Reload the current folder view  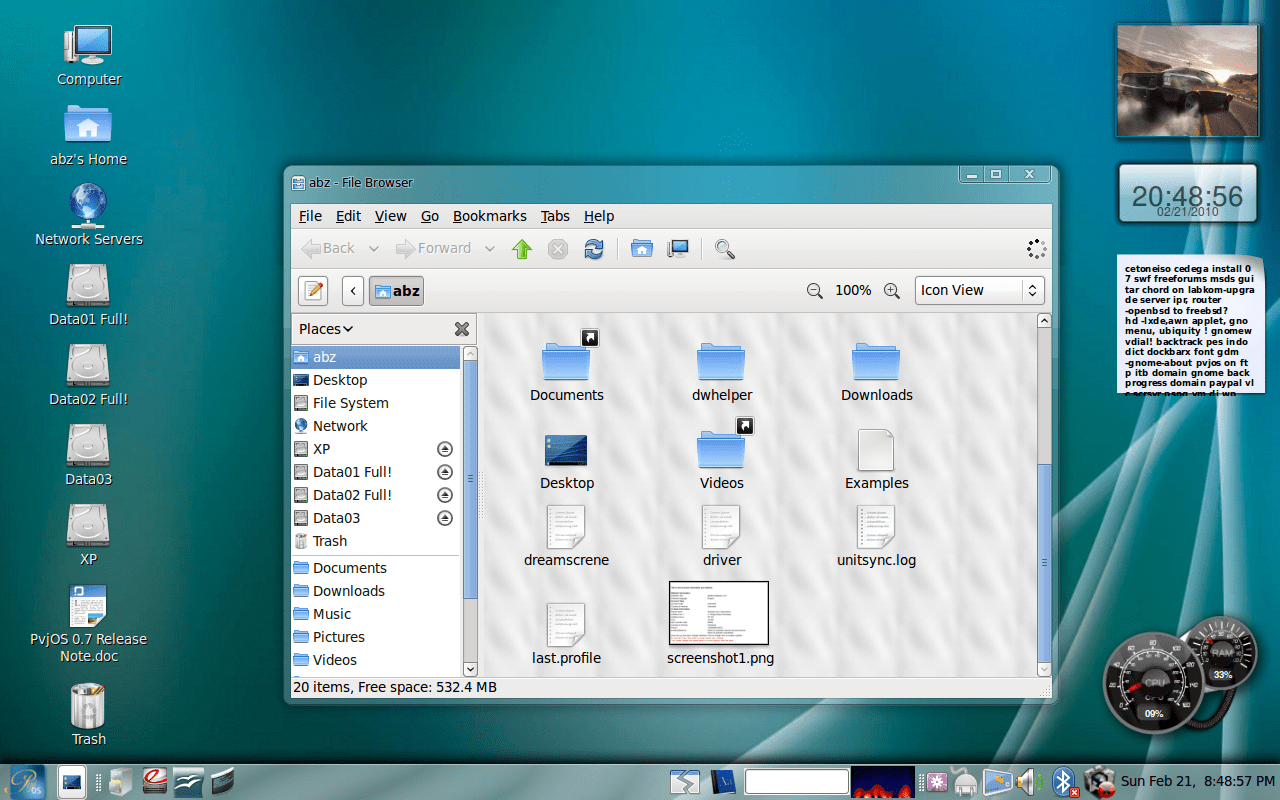(593, 248)
